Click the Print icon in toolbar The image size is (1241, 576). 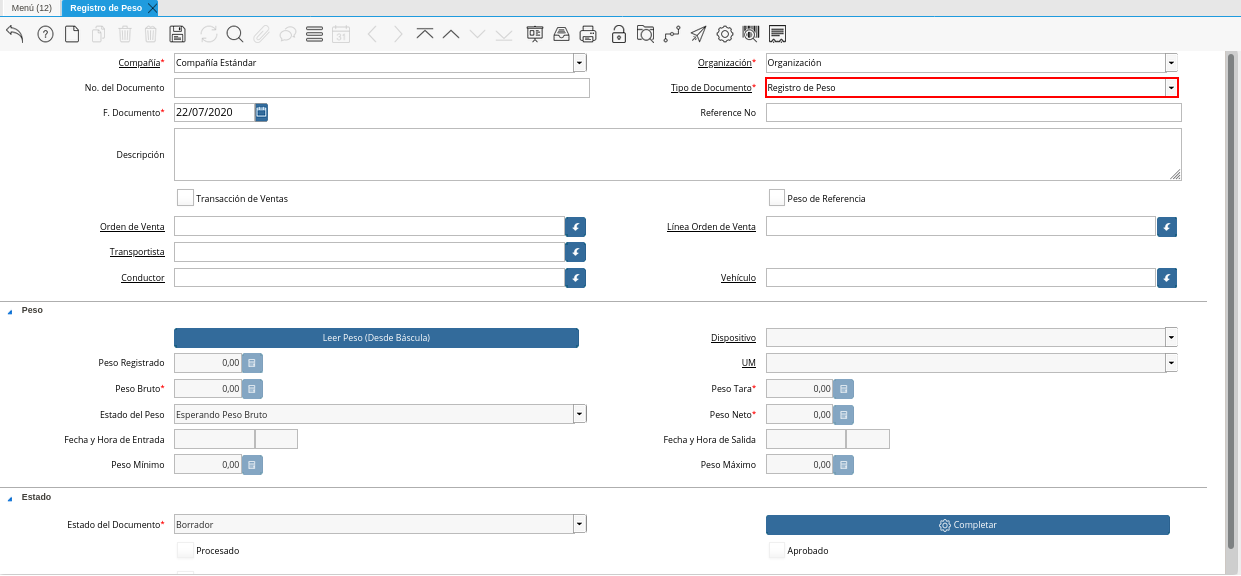coord(588,34)
